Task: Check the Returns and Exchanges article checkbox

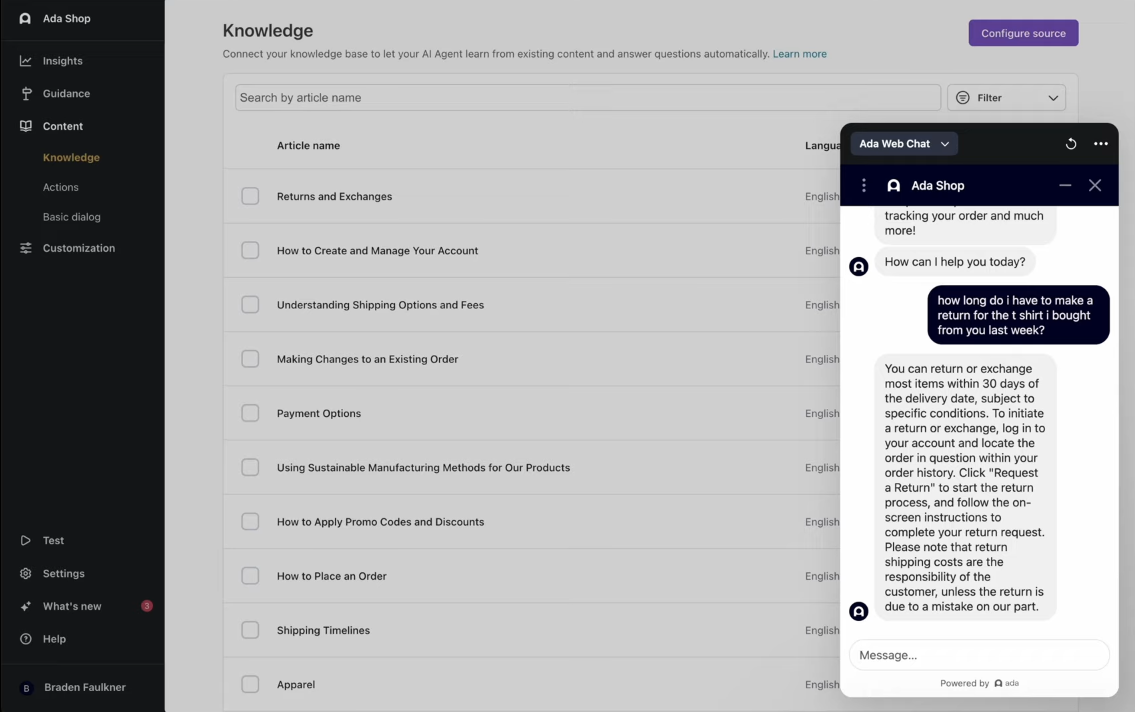Action: [x=250, y=196]
